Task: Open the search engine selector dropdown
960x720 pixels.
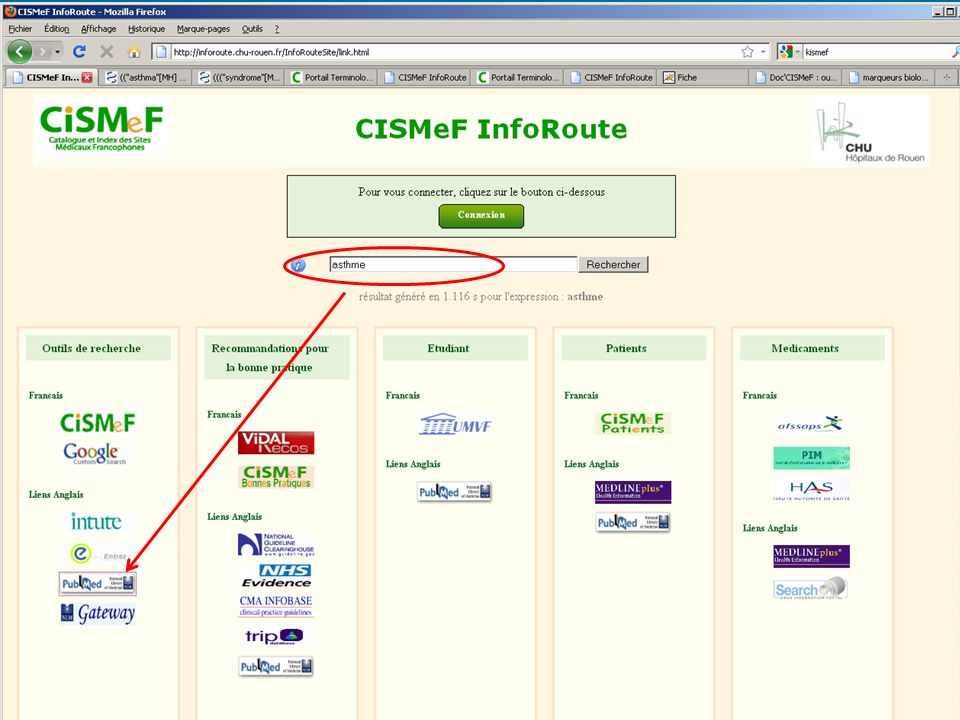Action: coord(789,52)
